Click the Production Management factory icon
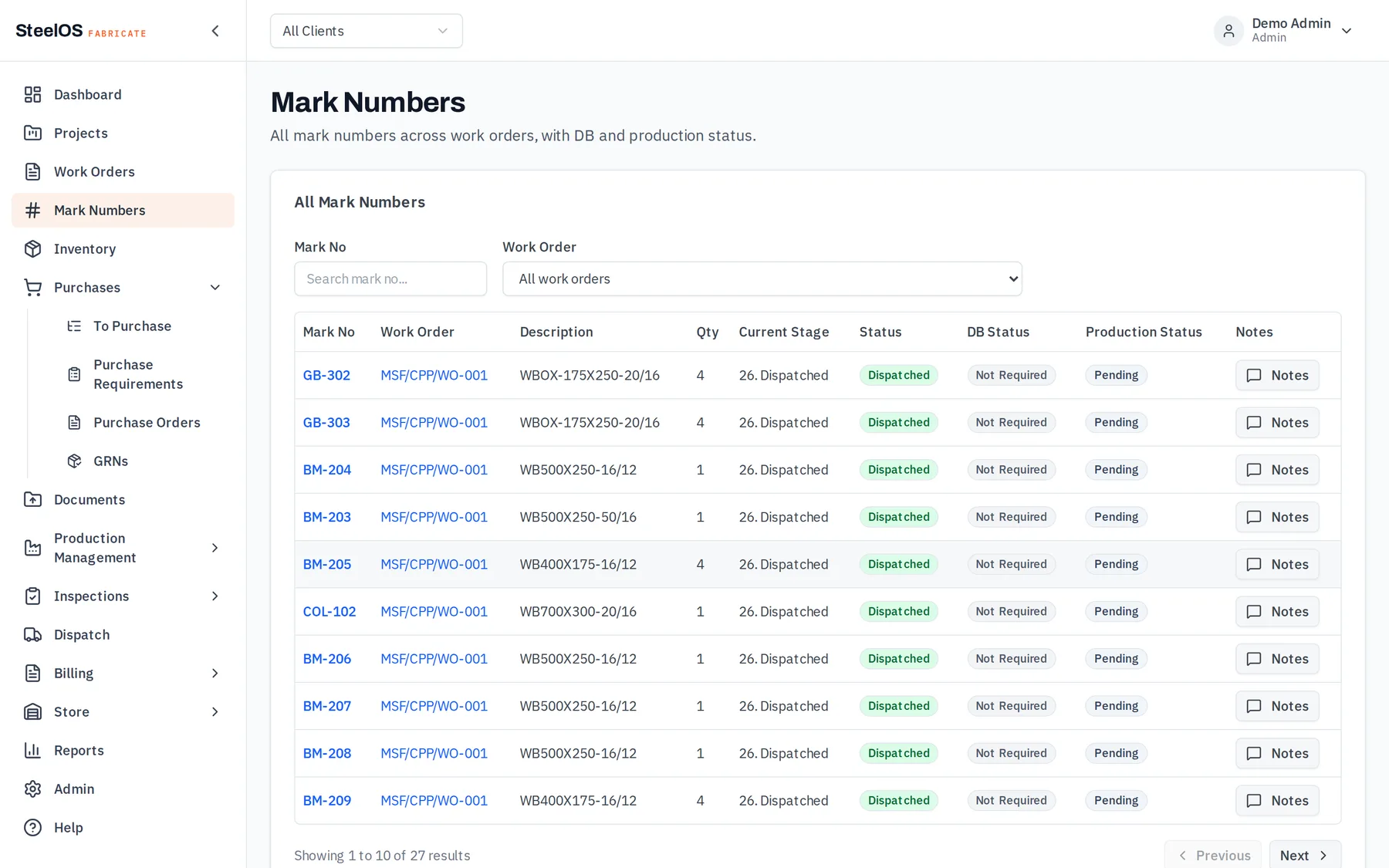1389x868 pixels. click(x=32, y=548)
